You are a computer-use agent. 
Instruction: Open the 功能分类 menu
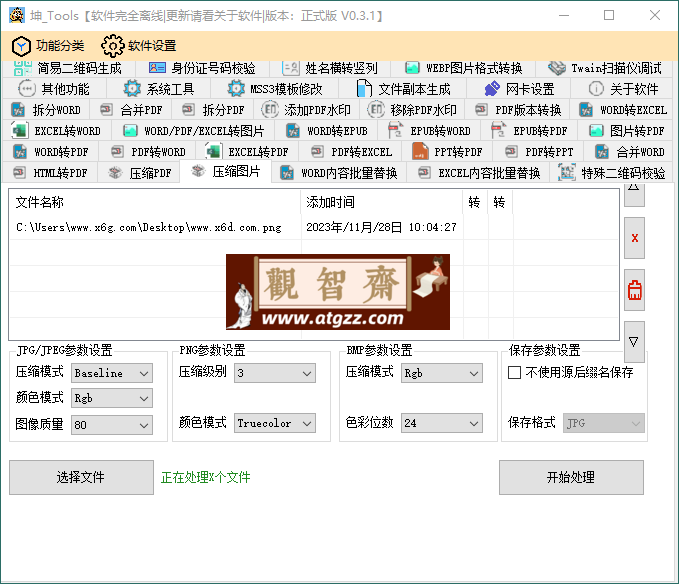(x=48, y=45)
